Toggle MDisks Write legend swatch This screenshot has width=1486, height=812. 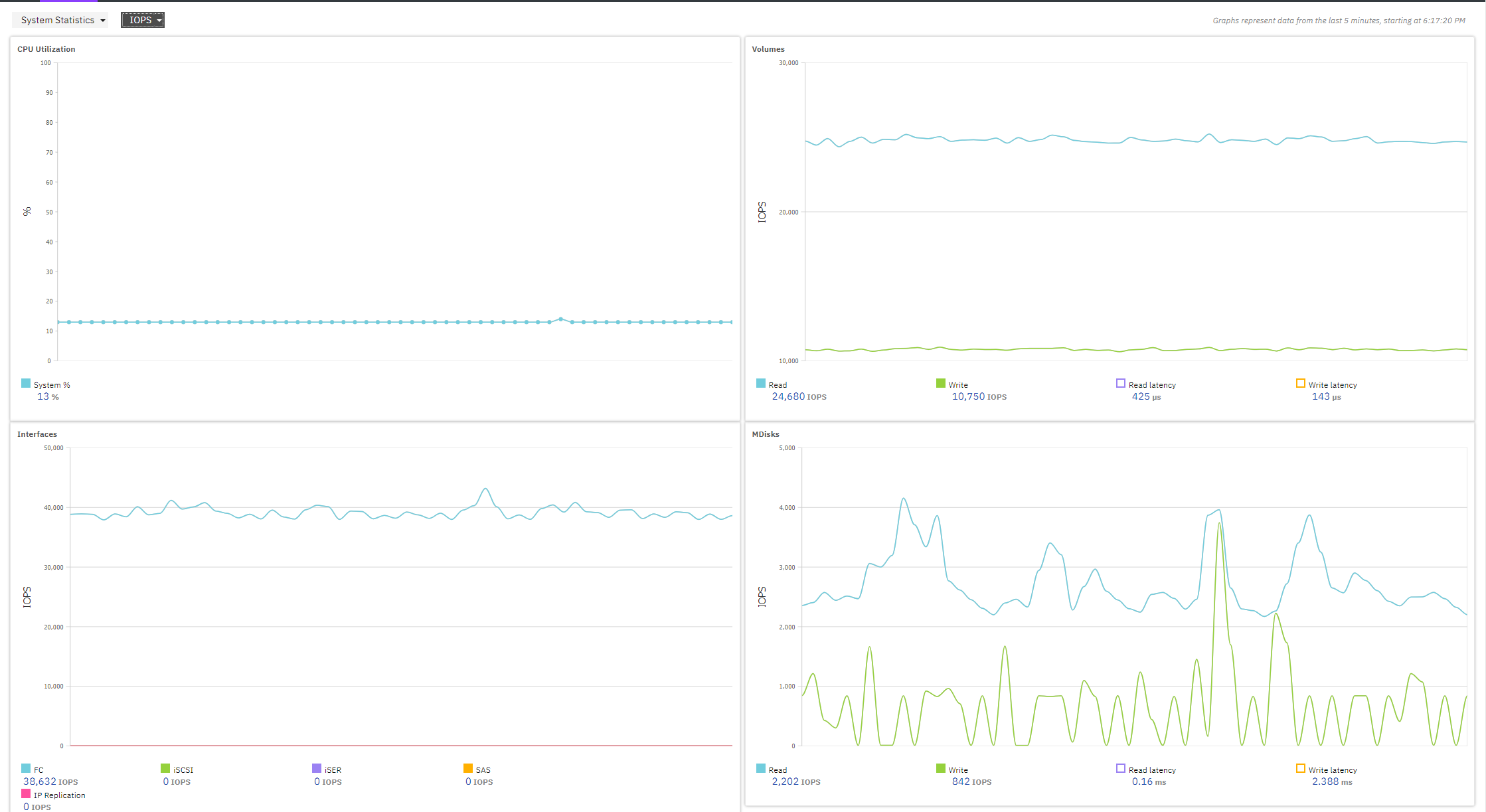[941, 768]
